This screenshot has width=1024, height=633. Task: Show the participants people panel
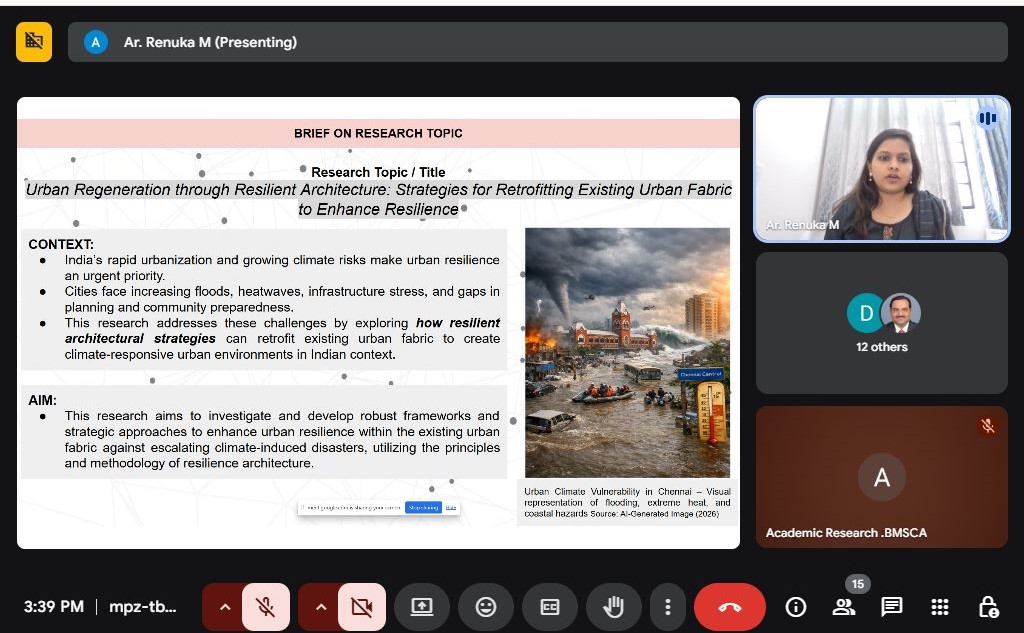pos(844,607)
